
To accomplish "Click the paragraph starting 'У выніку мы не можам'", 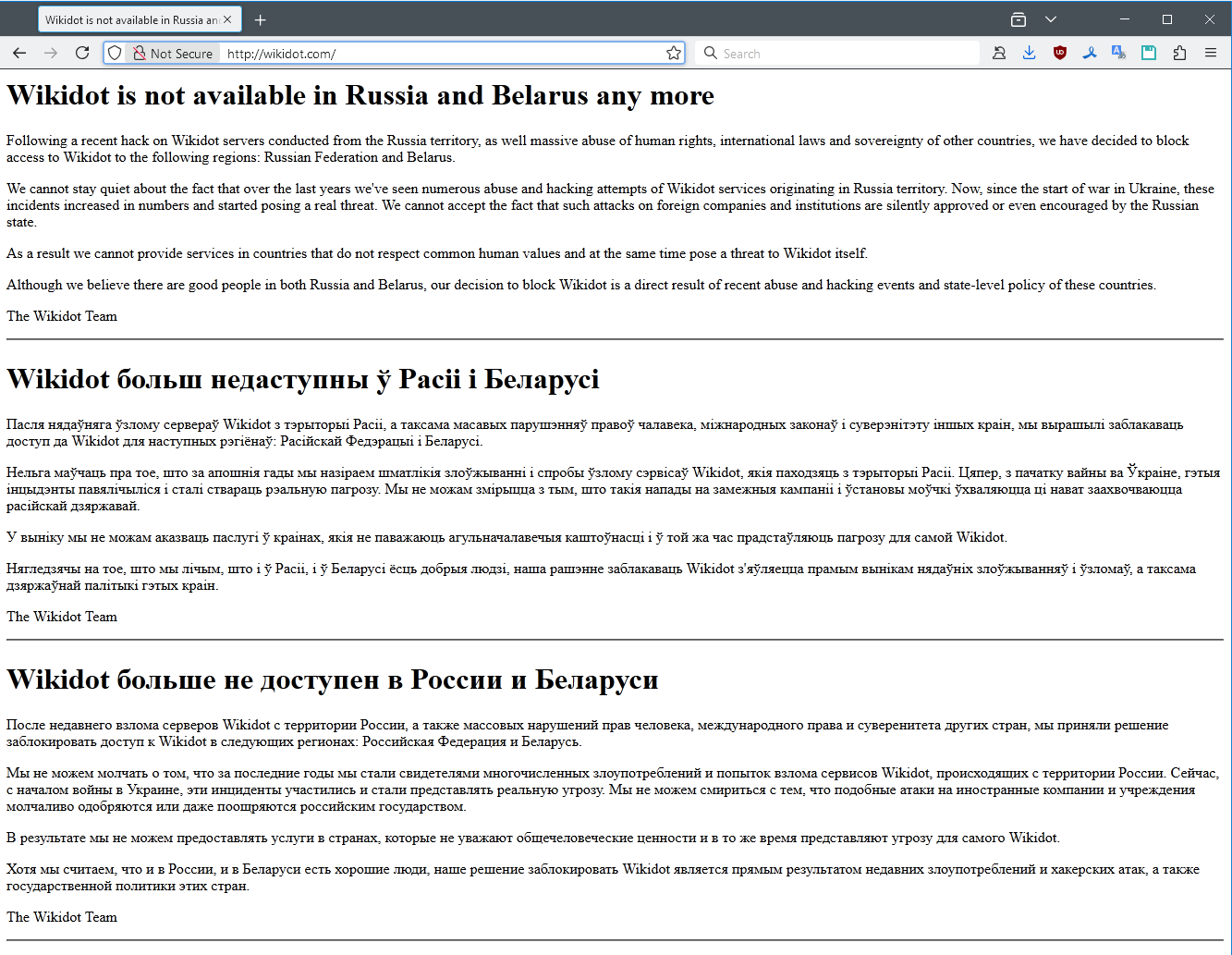I will [x=506, y=537].
